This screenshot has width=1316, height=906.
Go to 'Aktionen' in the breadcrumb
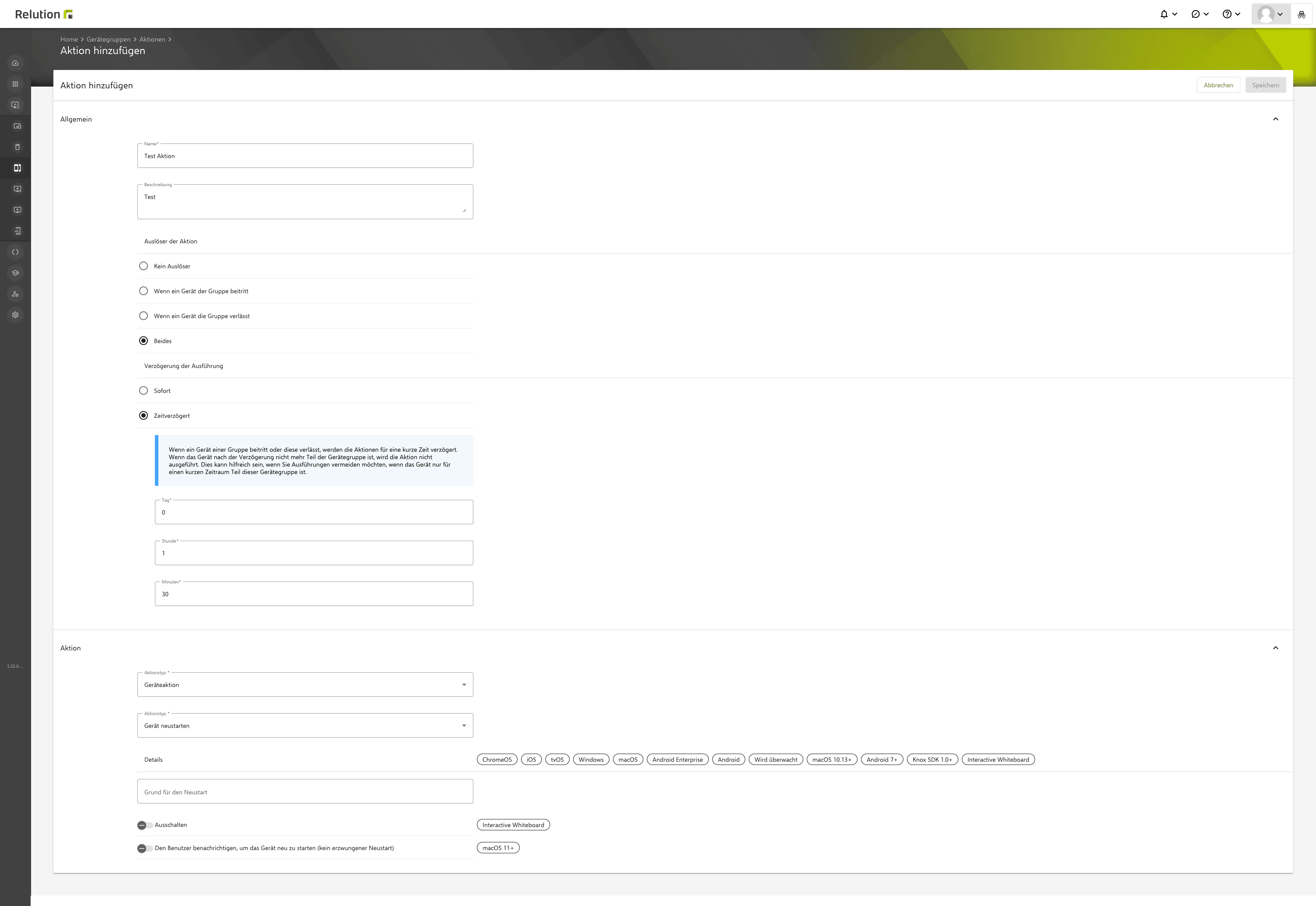point(152,39)
